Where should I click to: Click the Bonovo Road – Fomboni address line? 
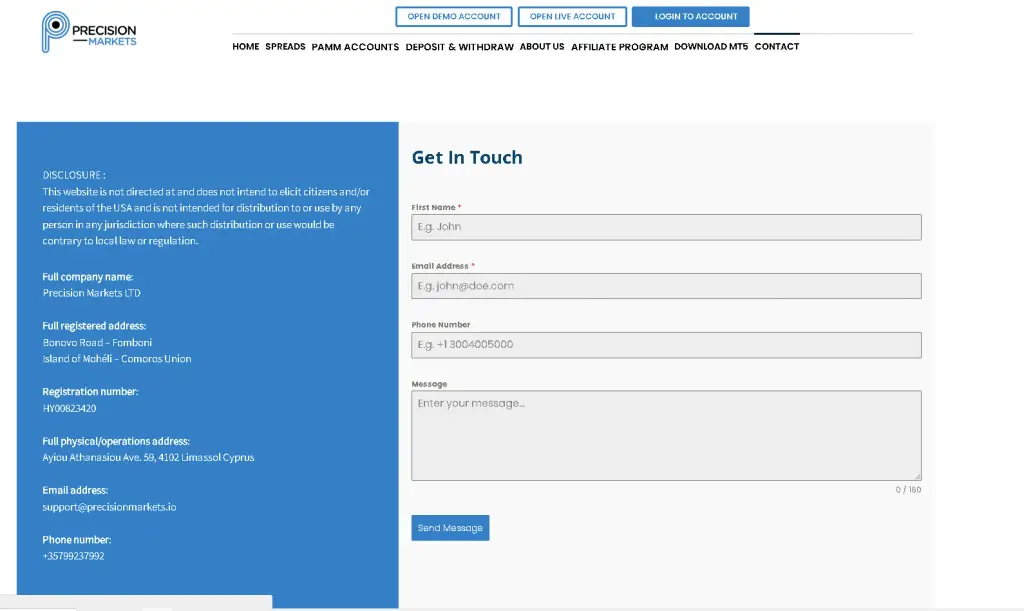click(97, 343)
